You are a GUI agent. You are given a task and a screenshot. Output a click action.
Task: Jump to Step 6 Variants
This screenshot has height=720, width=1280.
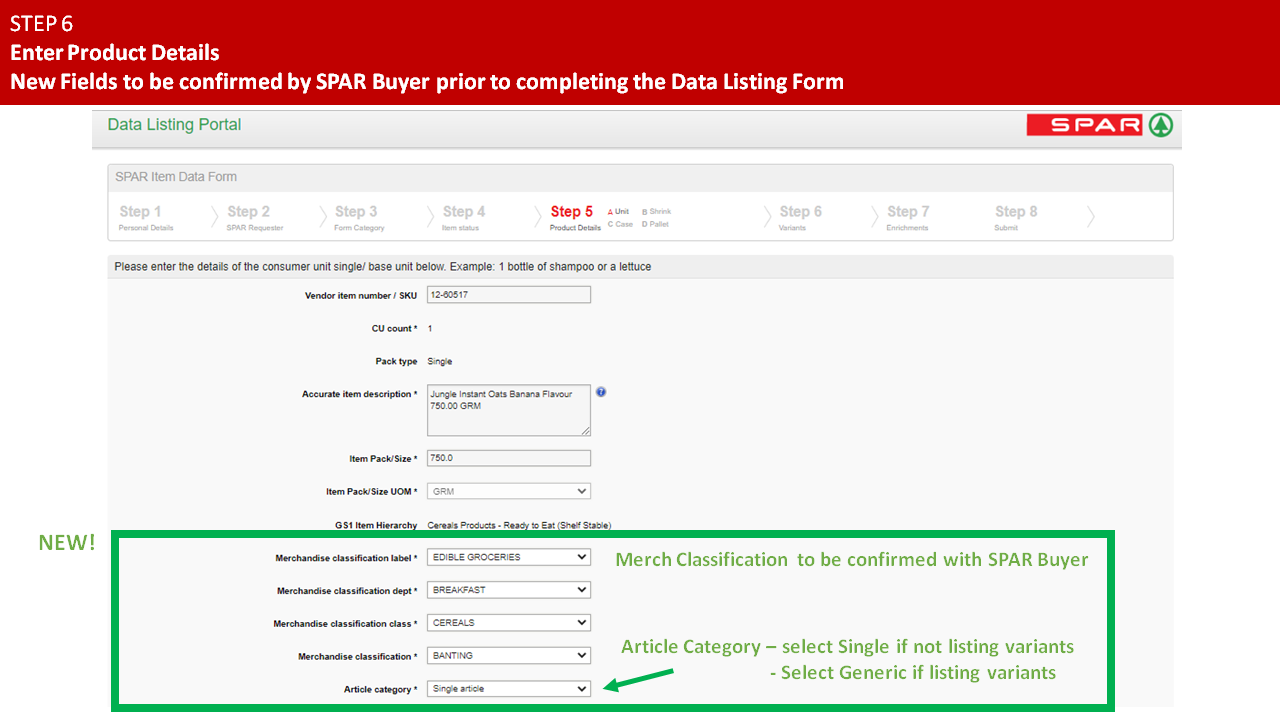click(x=799, y=217)
